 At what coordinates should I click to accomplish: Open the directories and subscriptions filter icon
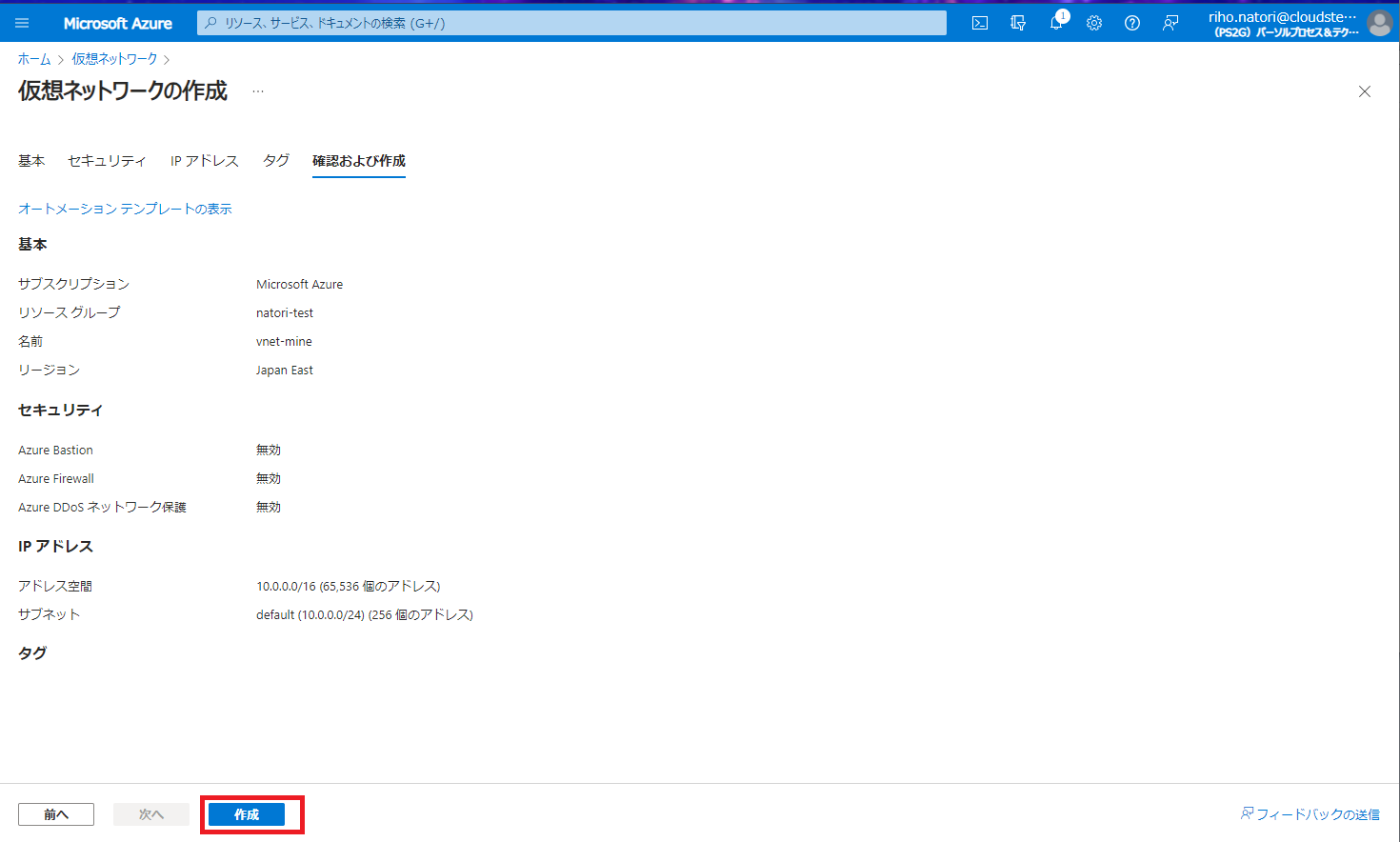coord(1018,23)
